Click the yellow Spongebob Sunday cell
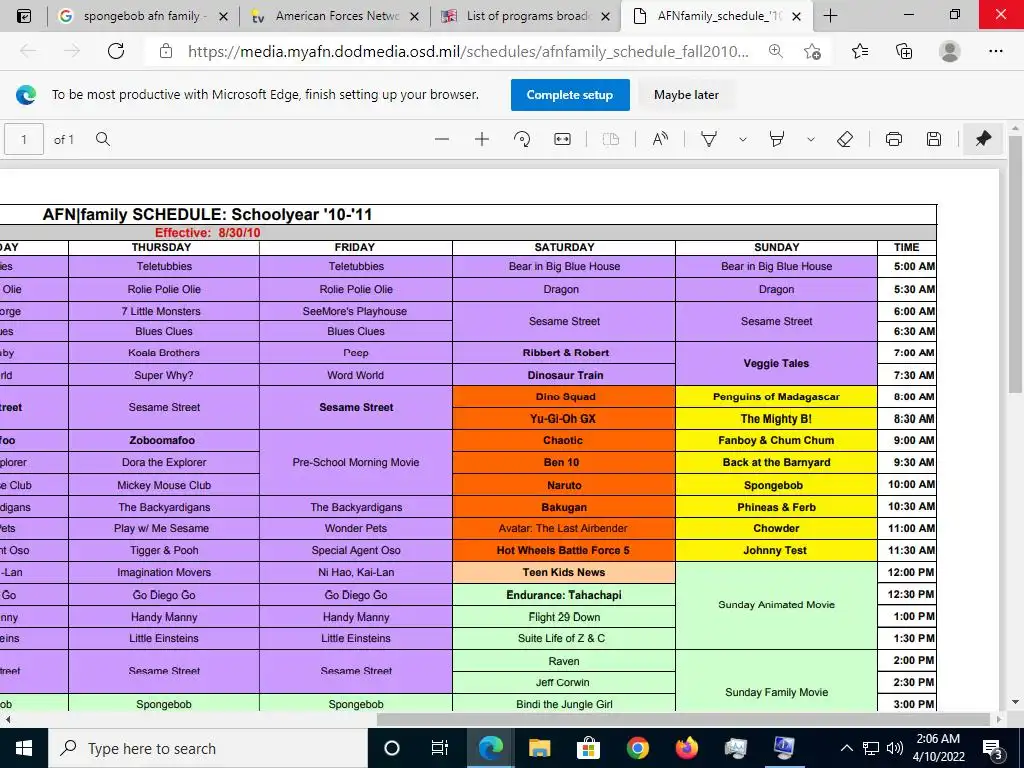Image resolution: width=1024 pixels, height=768 pixels. [776, 485]
